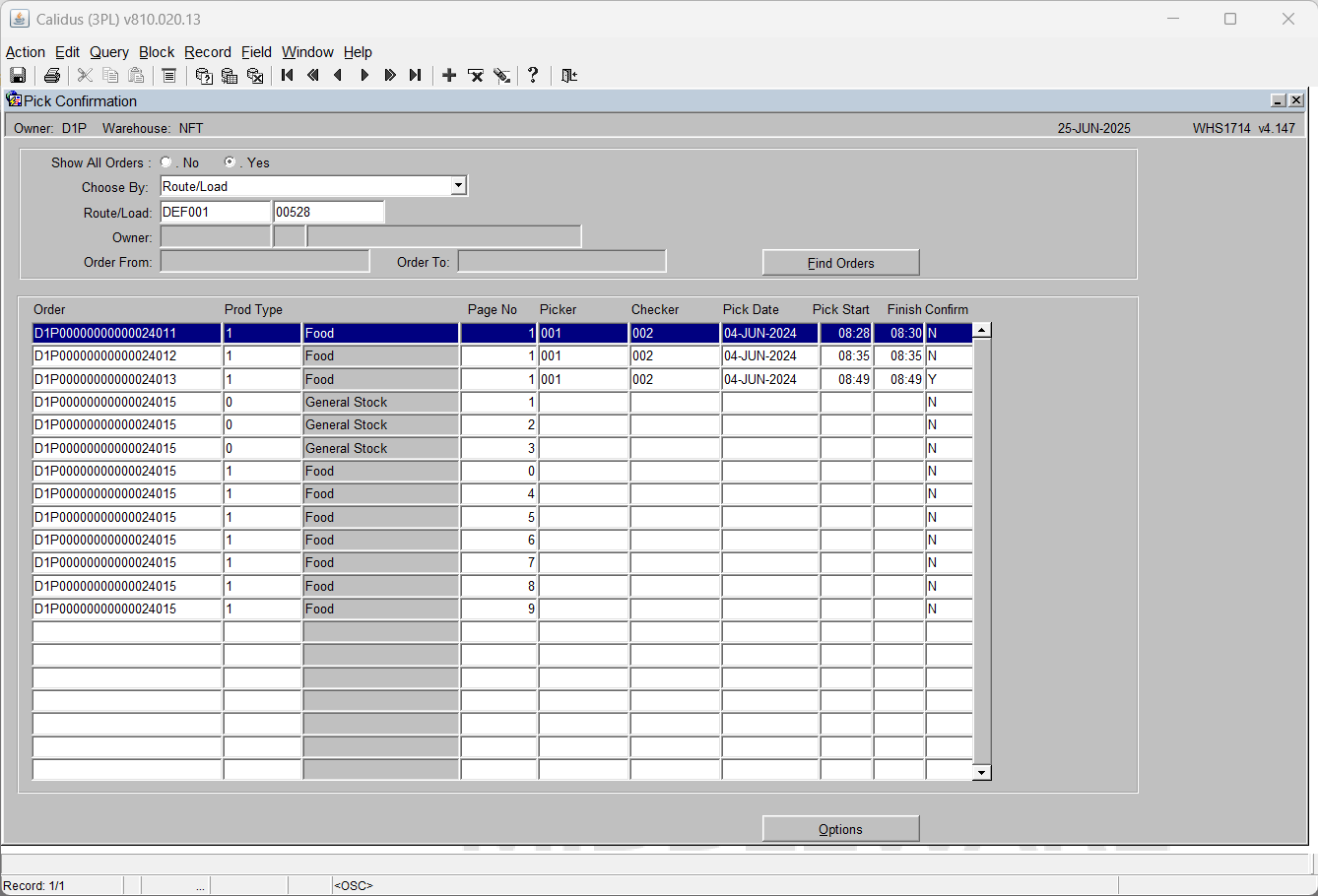Click the Print icon in toolbar

point(52,76)
